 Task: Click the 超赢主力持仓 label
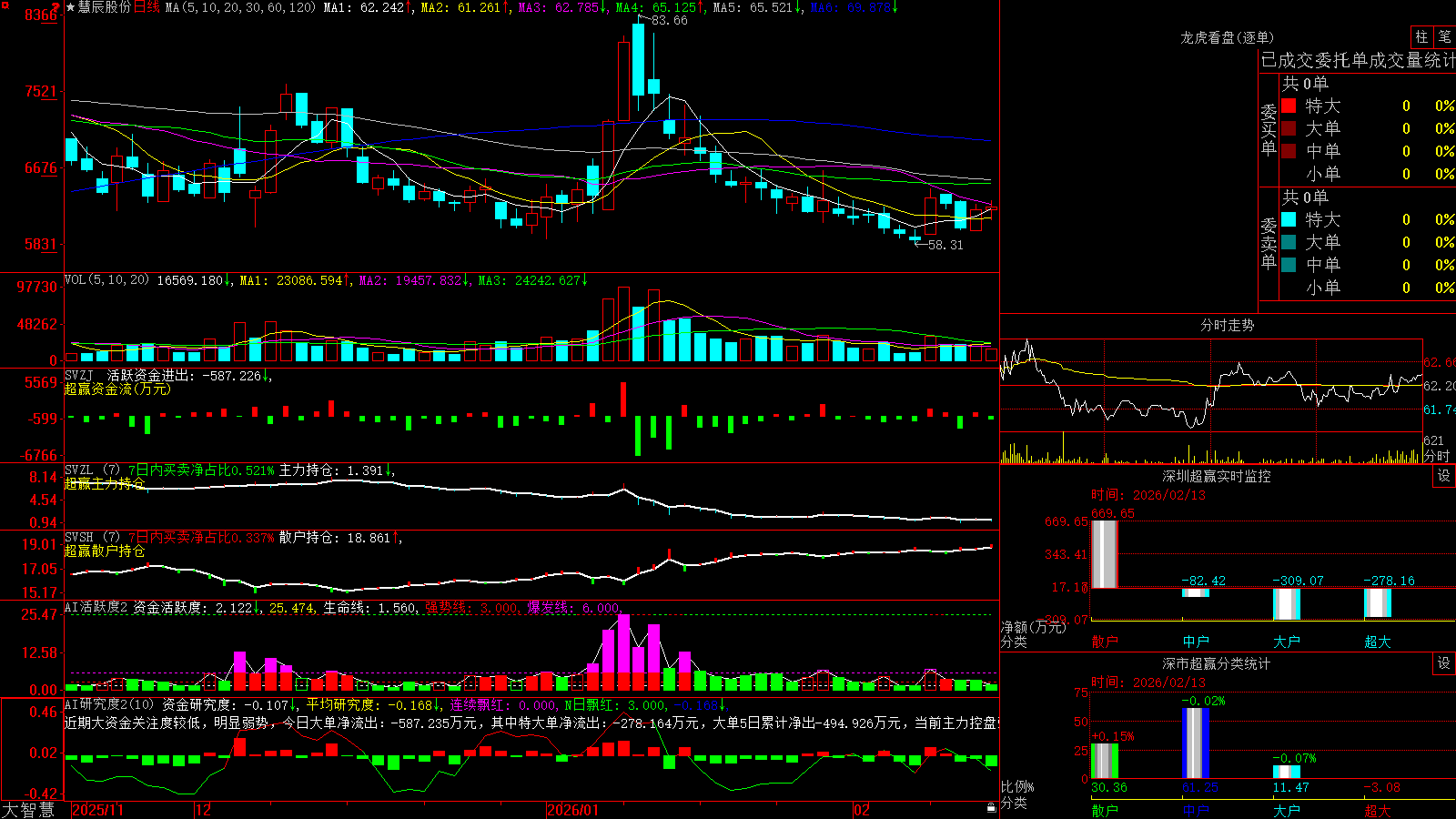[105, 483]
